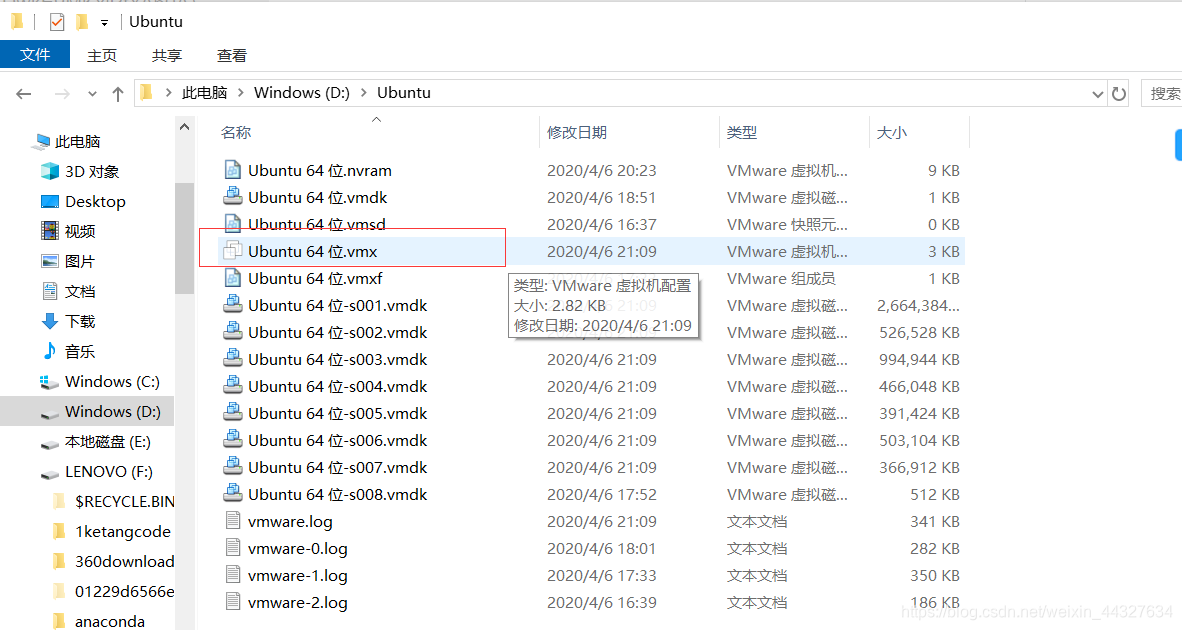1182x630 pixels.
Task: Click navigation pane scroll up arrow
Action: [x=184, y=127]
